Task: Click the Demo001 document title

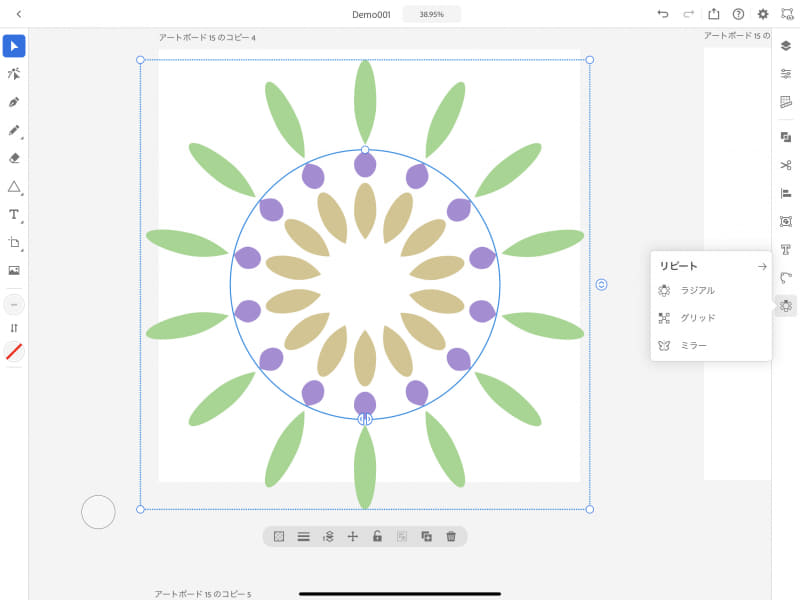Action: click(371, 15)
